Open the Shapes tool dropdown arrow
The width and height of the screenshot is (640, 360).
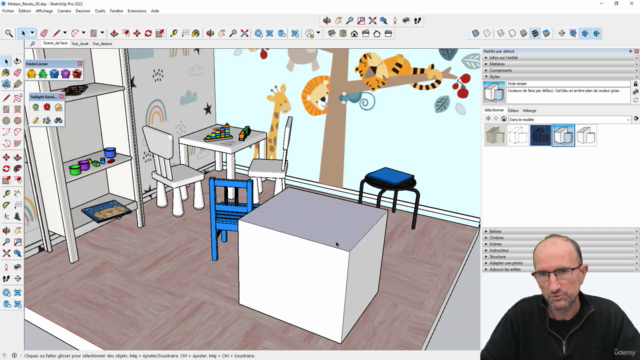pyautogui.click(x=102, y=33)
